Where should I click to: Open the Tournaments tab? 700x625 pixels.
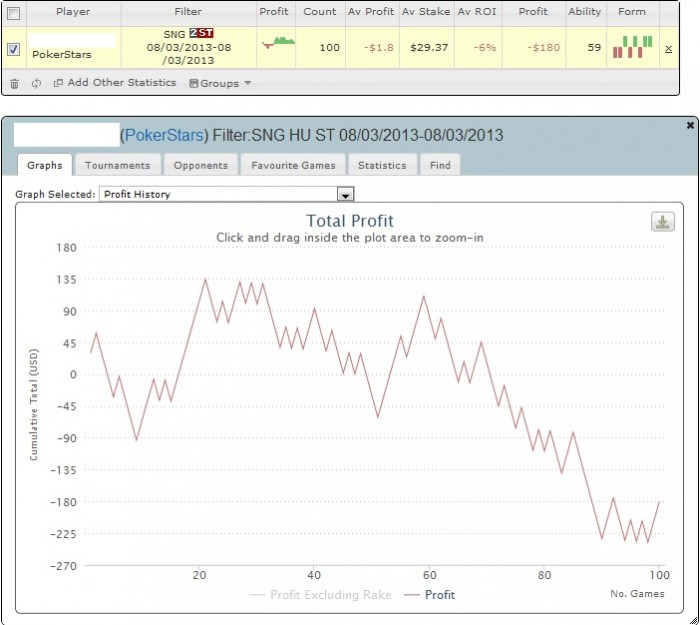coord(117,165)
